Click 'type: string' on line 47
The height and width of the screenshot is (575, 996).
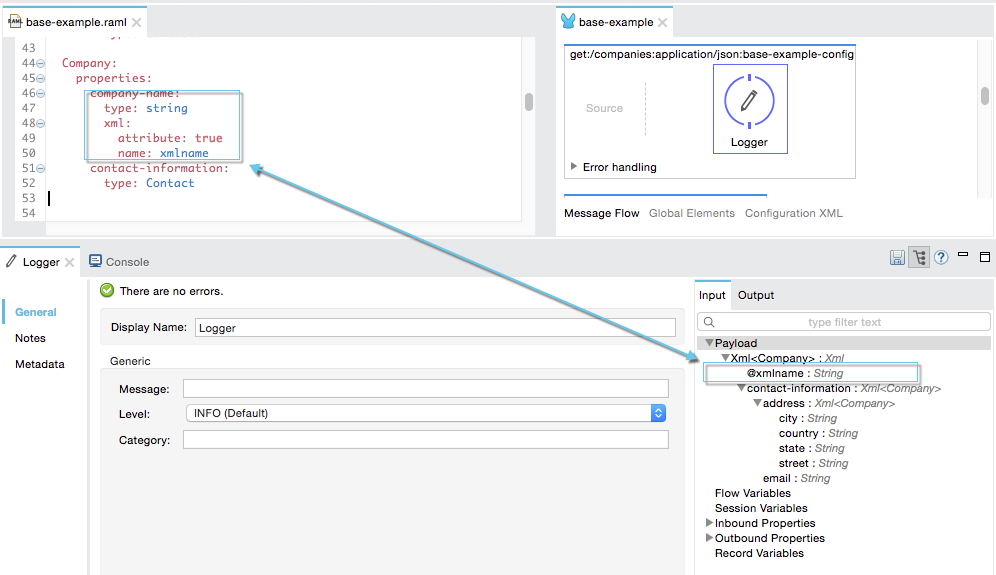(145, 109)
